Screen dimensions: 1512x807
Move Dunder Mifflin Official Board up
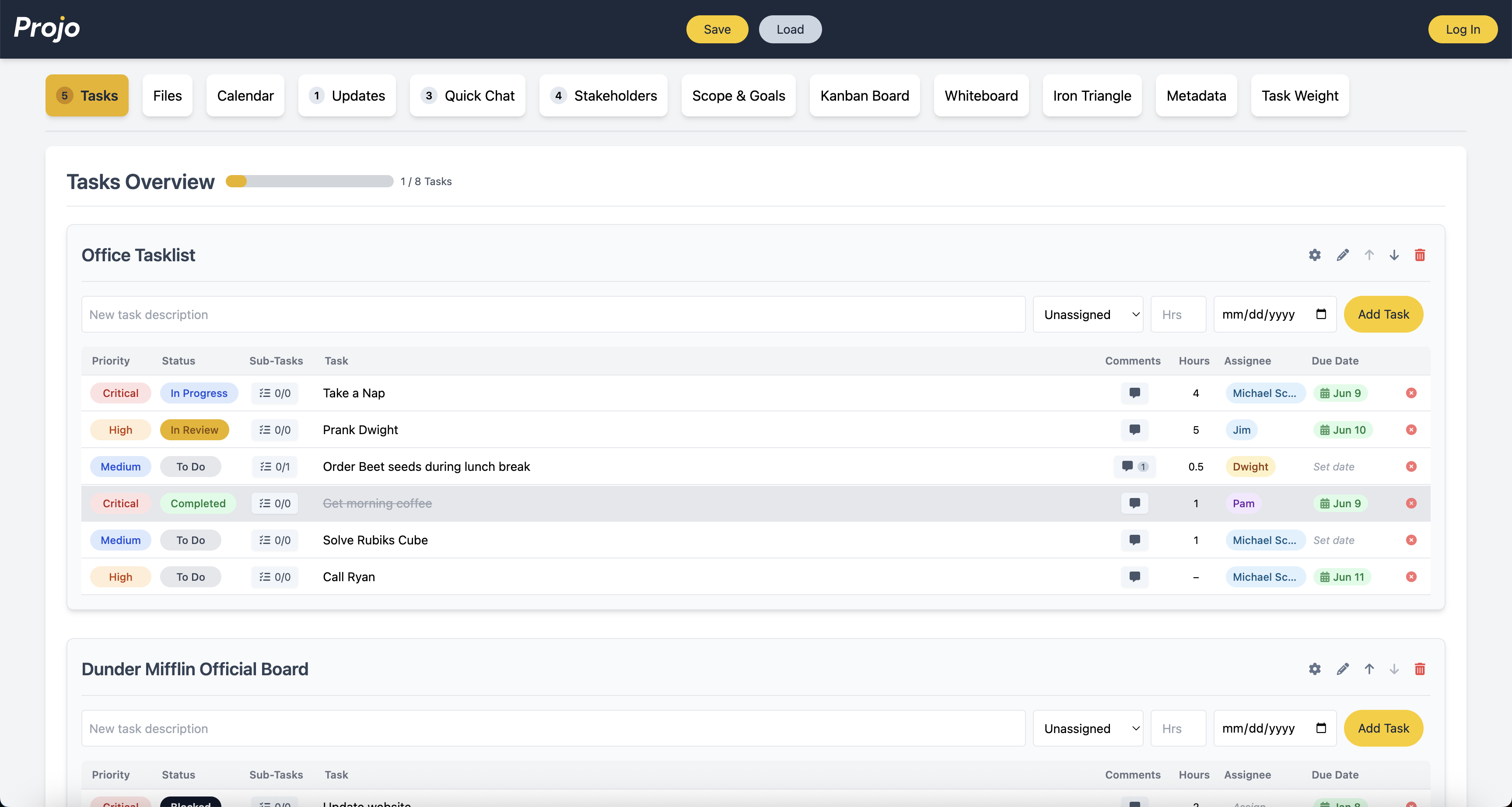pyautogui.click(x=1369, y=669)
